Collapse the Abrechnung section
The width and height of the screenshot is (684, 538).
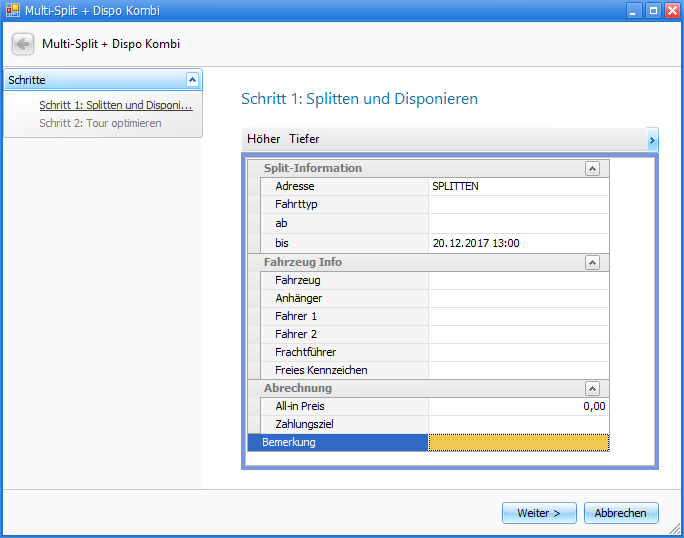tap(592, 389)
